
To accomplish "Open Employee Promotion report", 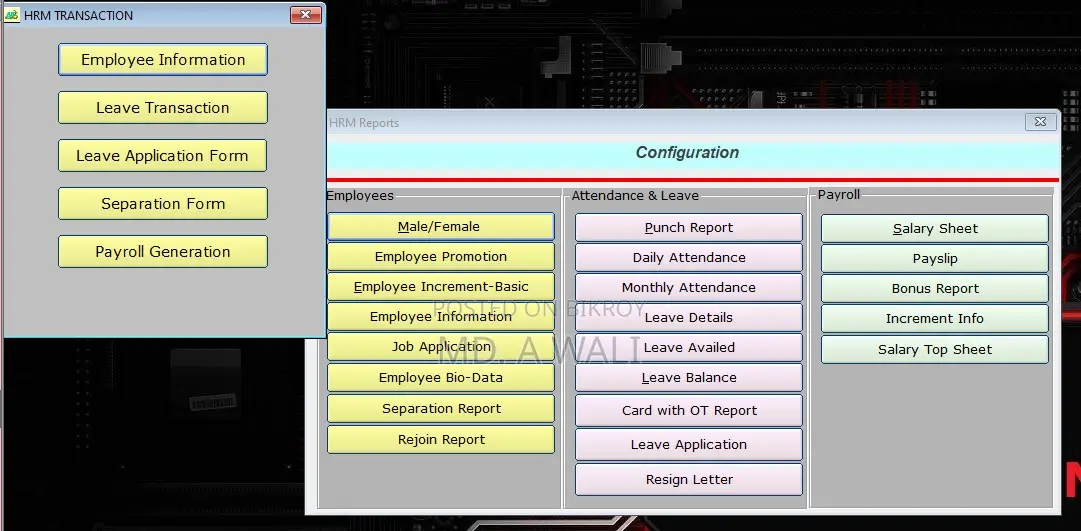I will pos(441,257).
